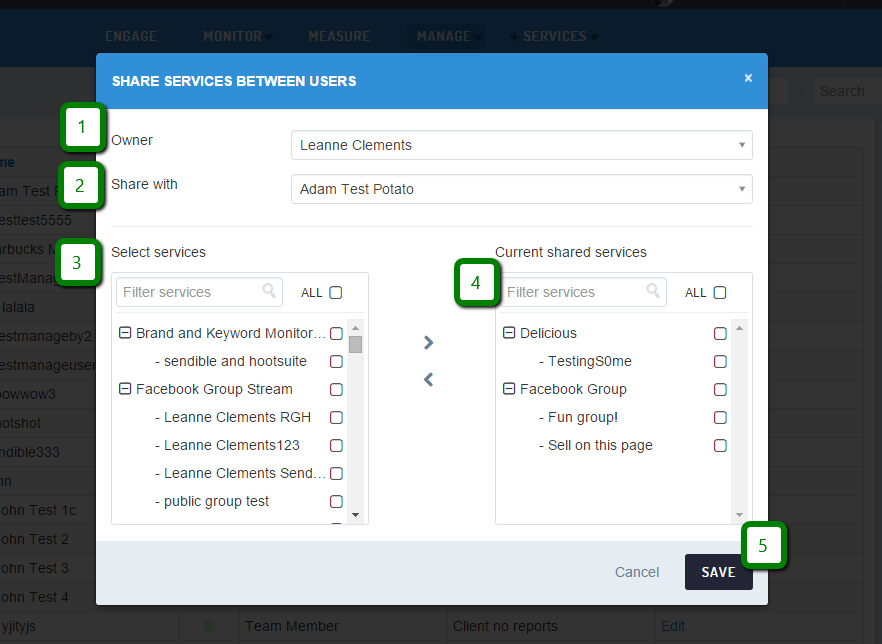Image resolution: width=882 pixels, height=644 pixels.
Task: Open the MANAGE menu in the background nav
Action: pos(448,37)
